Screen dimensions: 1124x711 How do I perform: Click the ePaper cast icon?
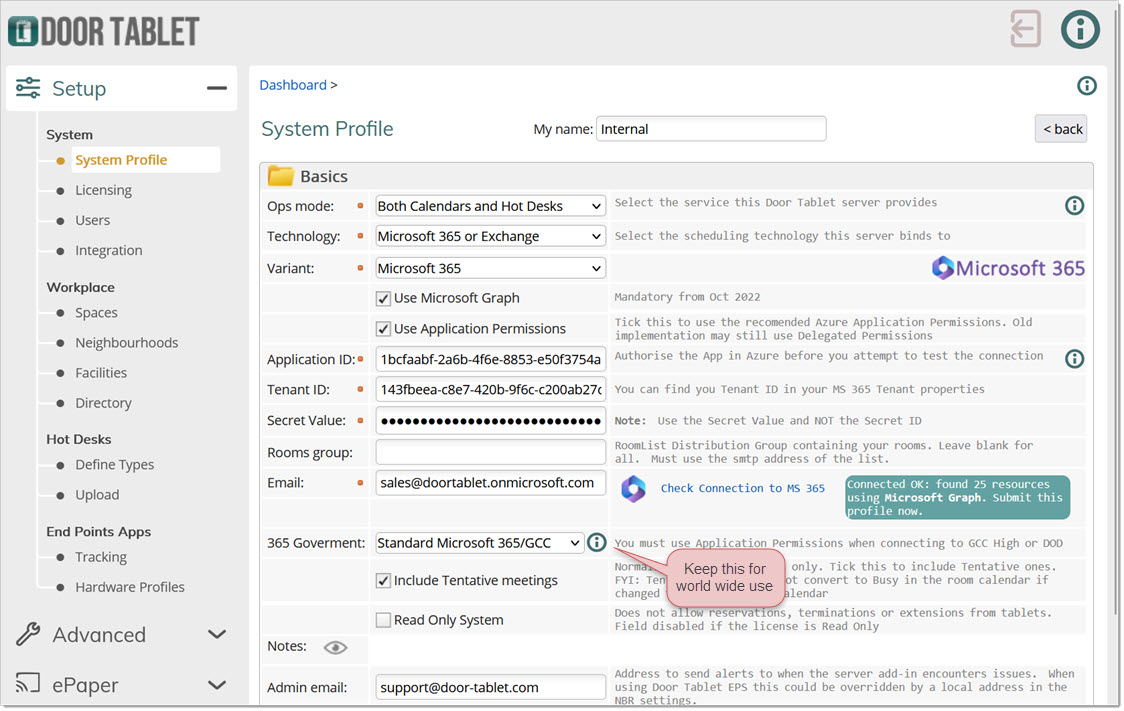28,683
